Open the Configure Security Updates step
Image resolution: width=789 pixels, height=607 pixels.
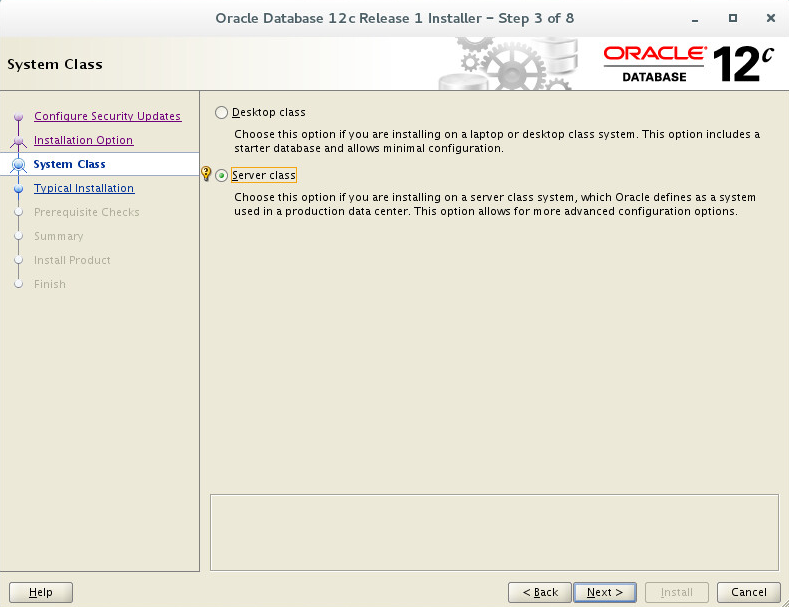107,116
